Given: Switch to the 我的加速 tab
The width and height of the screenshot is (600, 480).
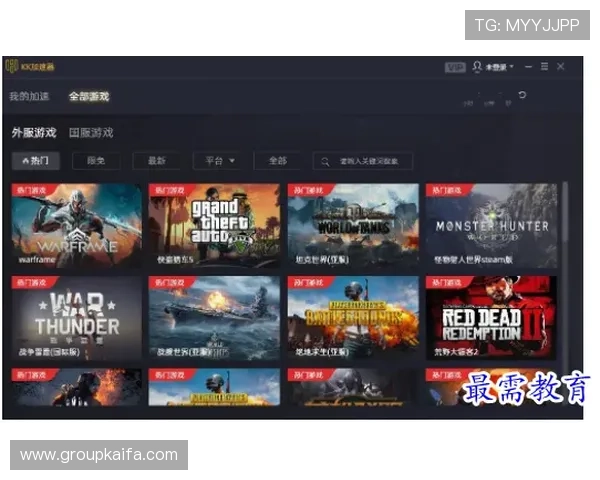Looking at the screenshot, I should pos(29,97).
